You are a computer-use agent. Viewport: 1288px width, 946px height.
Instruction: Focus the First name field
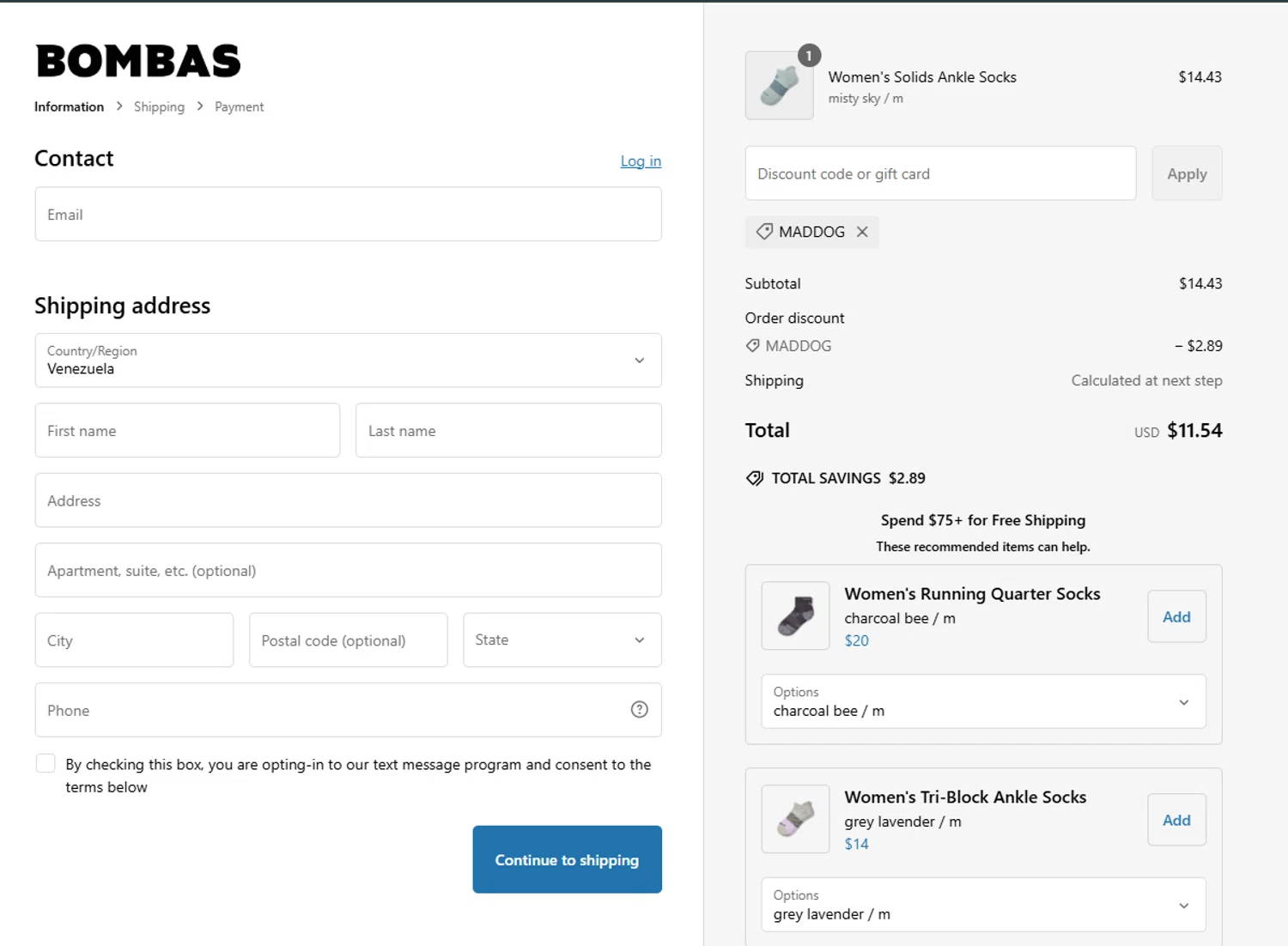[187, 430]
